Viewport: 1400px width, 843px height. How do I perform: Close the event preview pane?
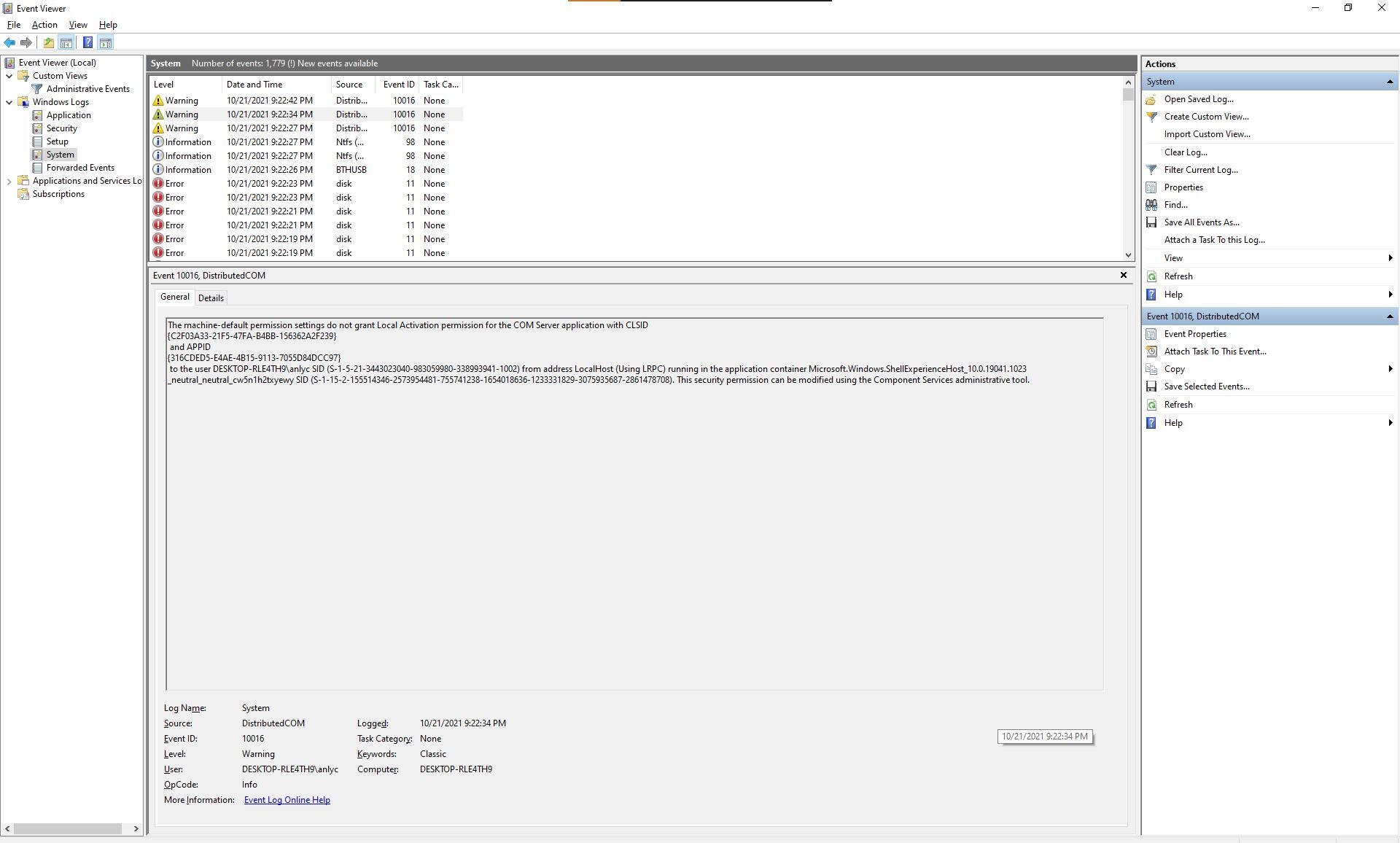tap(1123, 275)
